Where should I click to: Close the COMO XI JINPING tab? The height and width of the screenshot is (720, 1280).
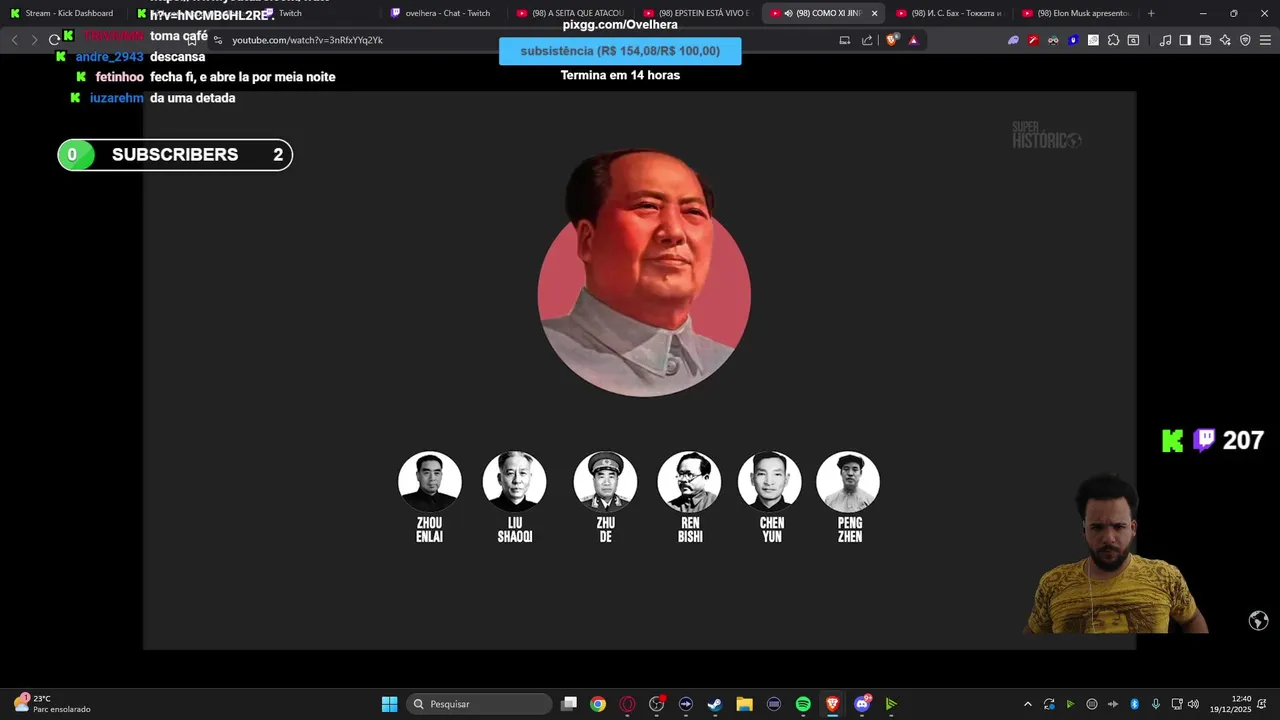coord(874,13)
